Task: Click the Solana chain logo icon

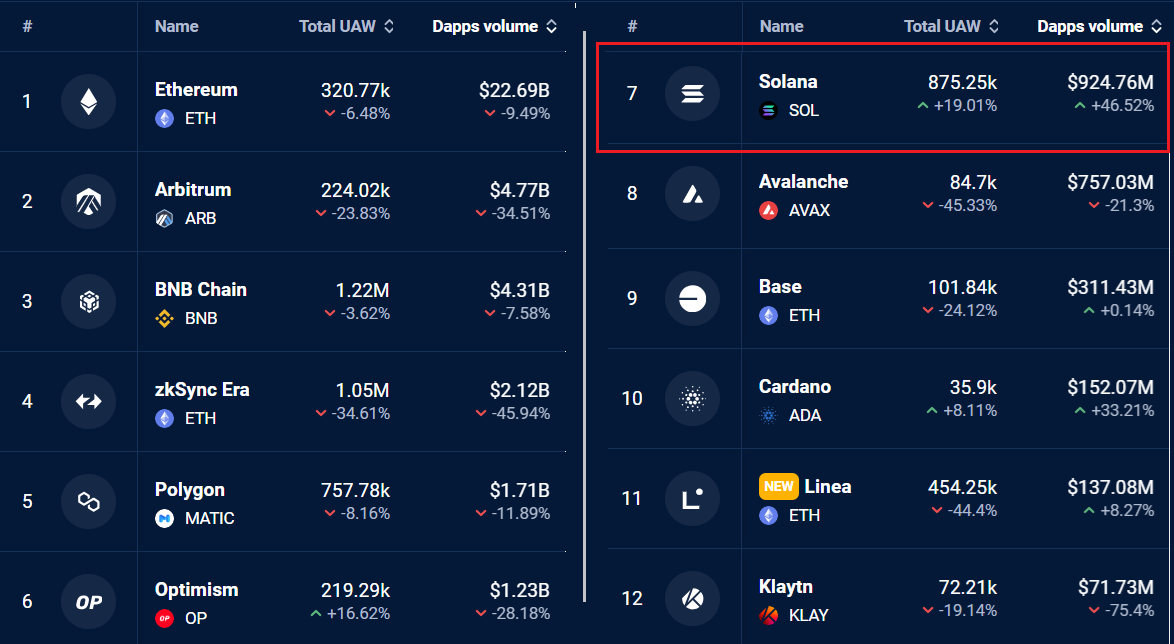Action: pos(692,94)
